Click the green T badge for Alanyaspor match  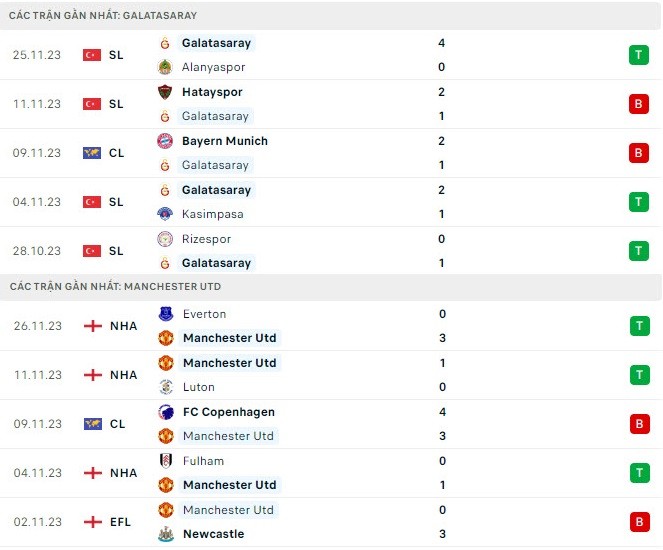pyautogui.click(x=639, y=55)
